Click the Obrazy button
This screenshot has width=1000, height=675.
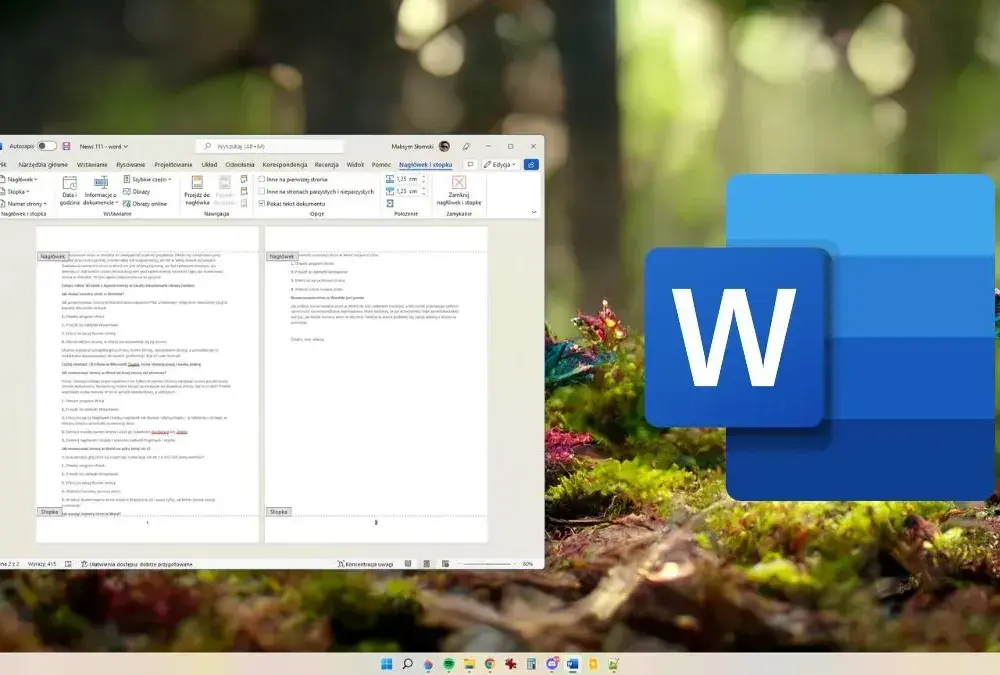click(x=136, y=191)
